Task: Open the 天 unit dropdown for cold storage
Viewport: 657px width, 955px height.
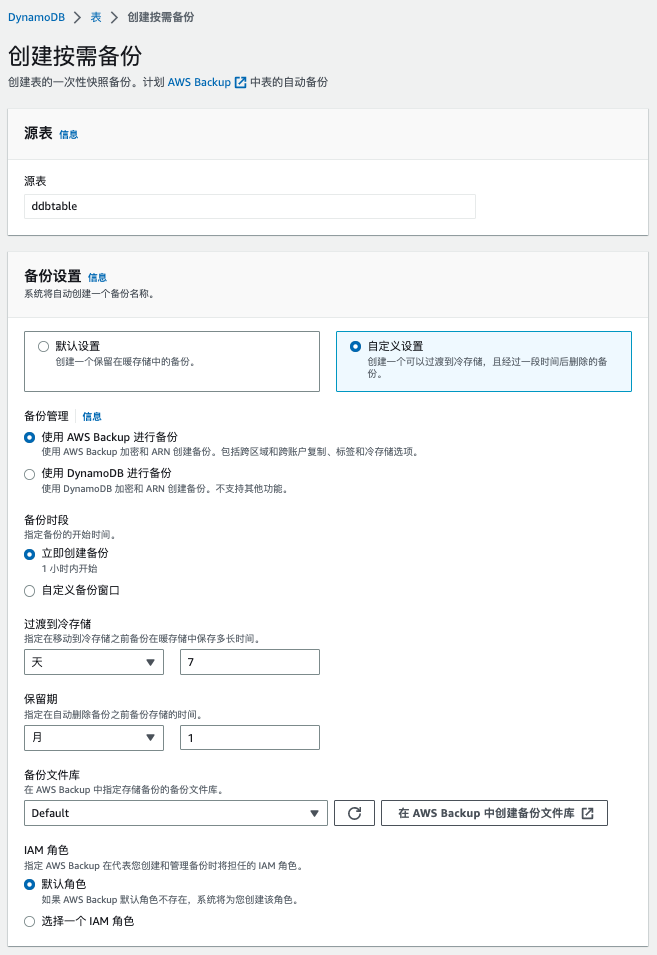Action: pos(94,662)
